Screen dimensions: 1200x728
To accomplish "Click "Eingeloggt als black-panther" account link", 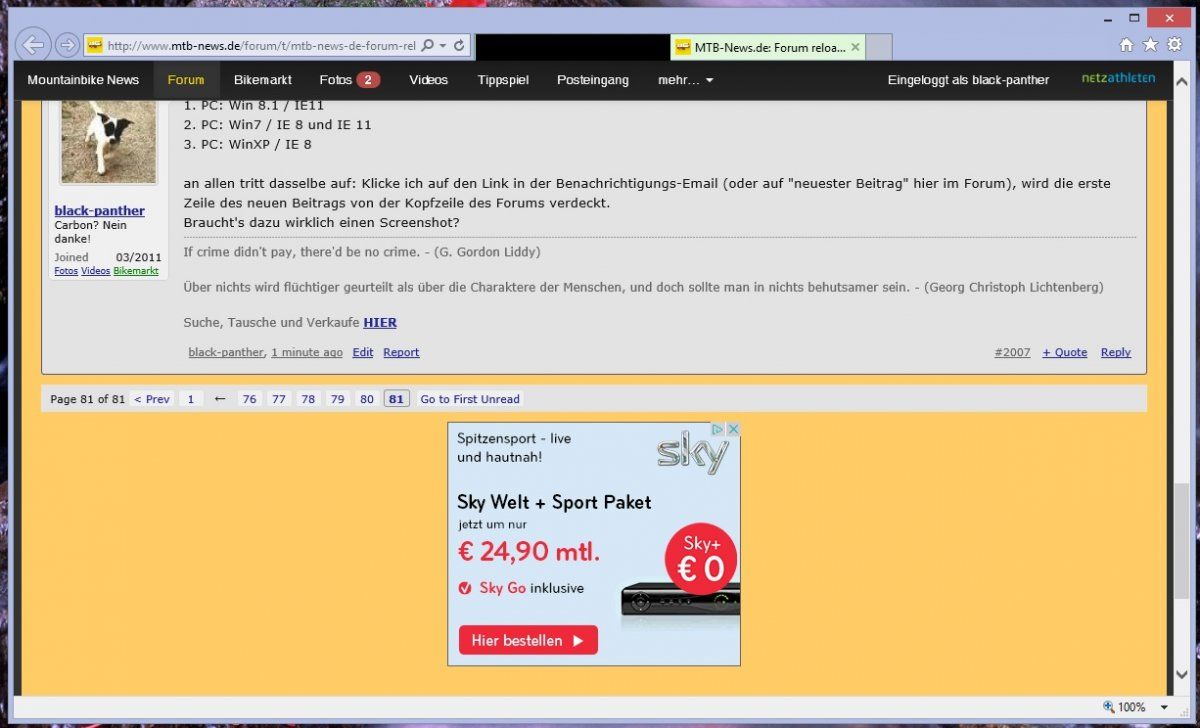I will tap(969, 80).
